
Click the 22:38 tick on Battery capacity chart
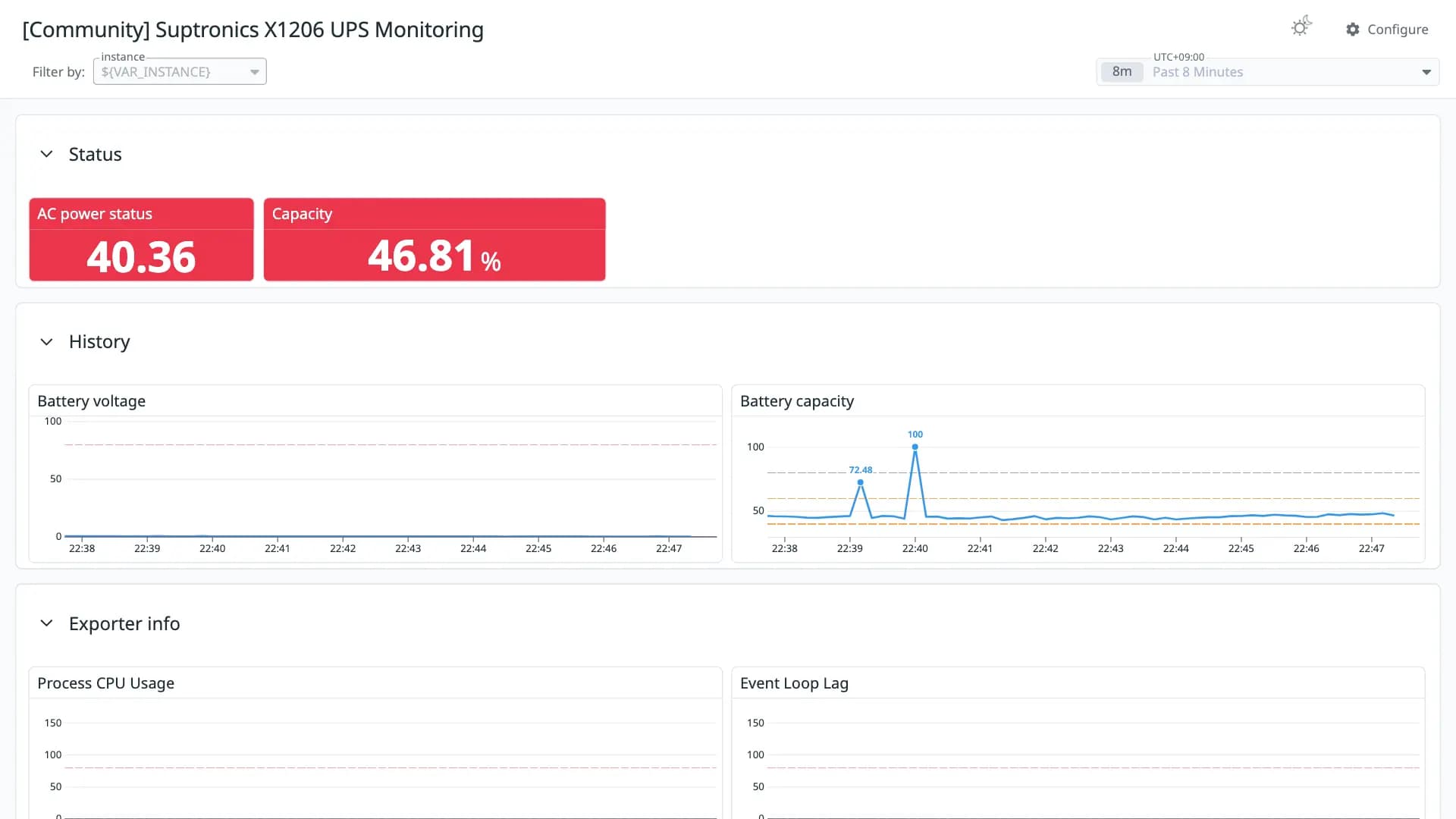[x=784, y=548]
